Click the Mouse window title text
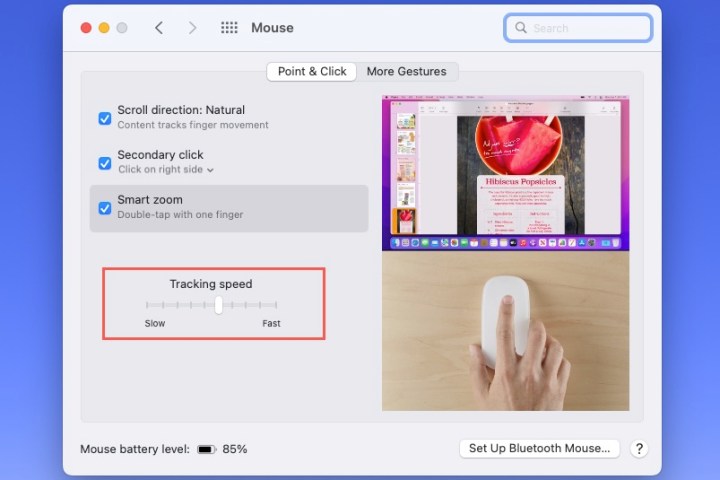The width and height of the screenshot is (720, 480). pos(272,28)
